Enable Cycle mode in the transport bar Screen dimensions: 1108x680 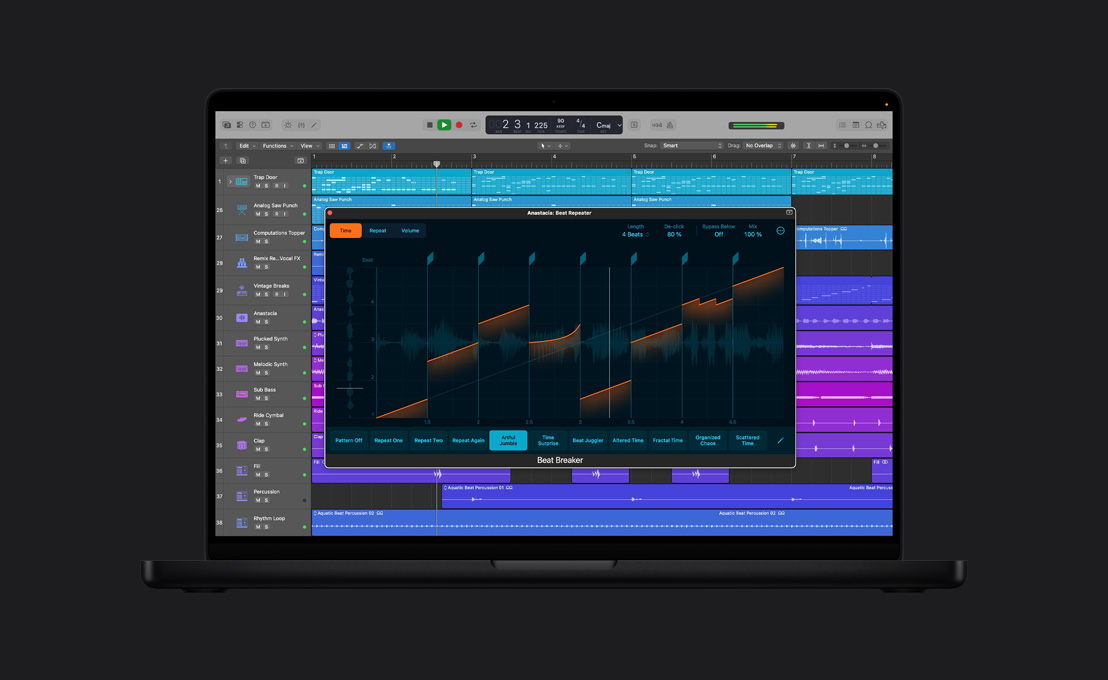(x=474, y=125)
